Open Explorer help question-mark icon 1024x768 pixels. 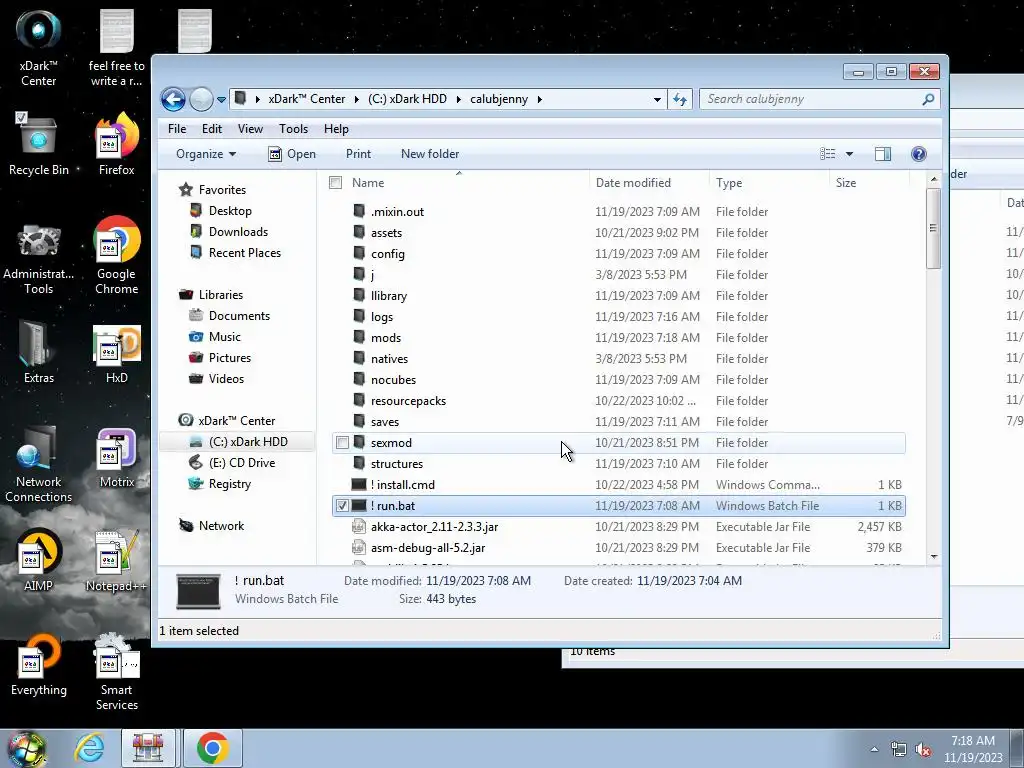tap(918, 154)
